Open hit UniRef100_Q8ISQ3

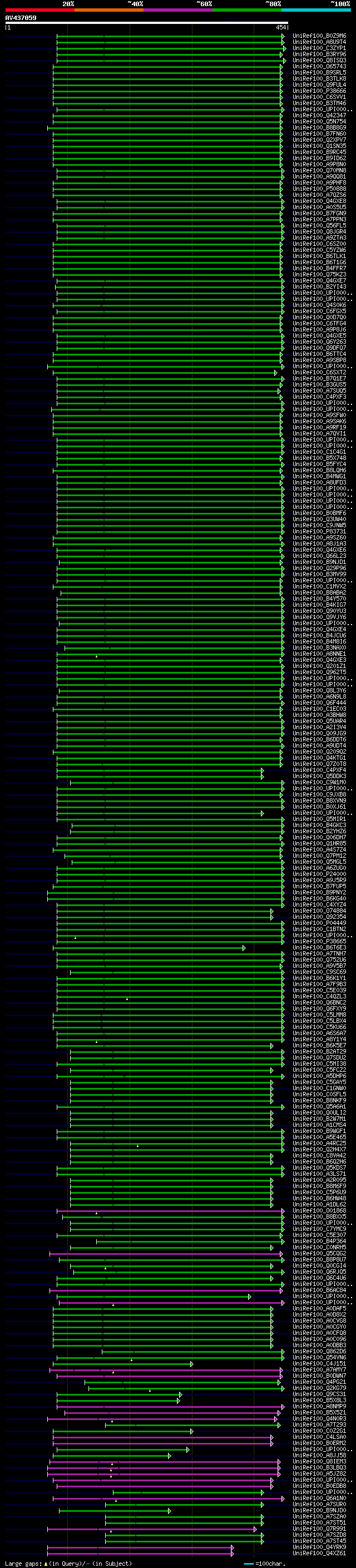tap(319, 60)
